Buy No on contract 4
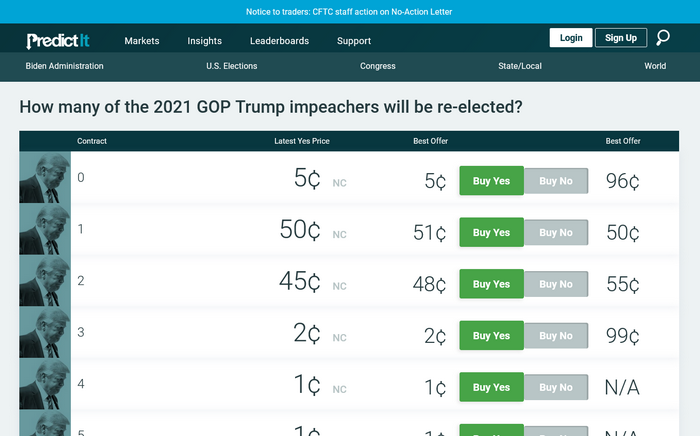 click(556, 387)
